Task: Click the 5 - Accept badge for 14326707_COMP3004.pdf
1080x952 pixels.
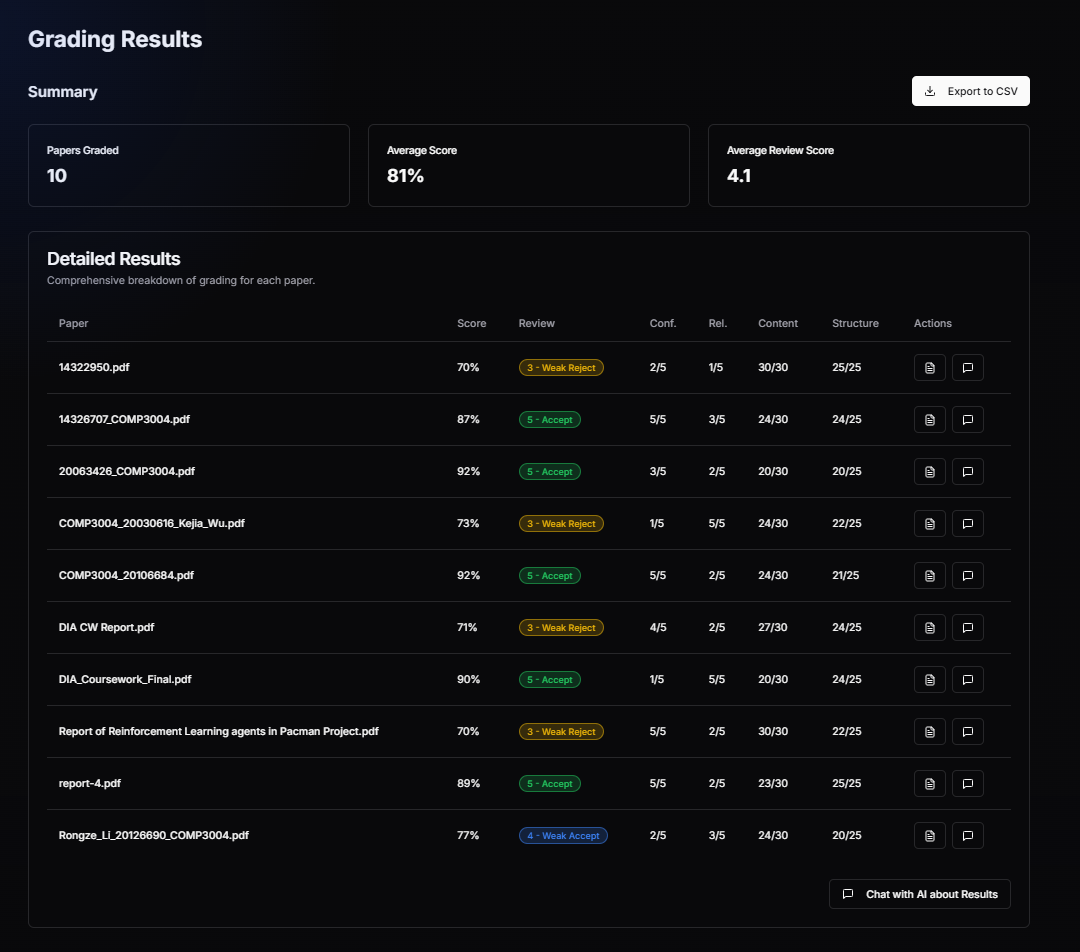Action: tap(549, 419)
